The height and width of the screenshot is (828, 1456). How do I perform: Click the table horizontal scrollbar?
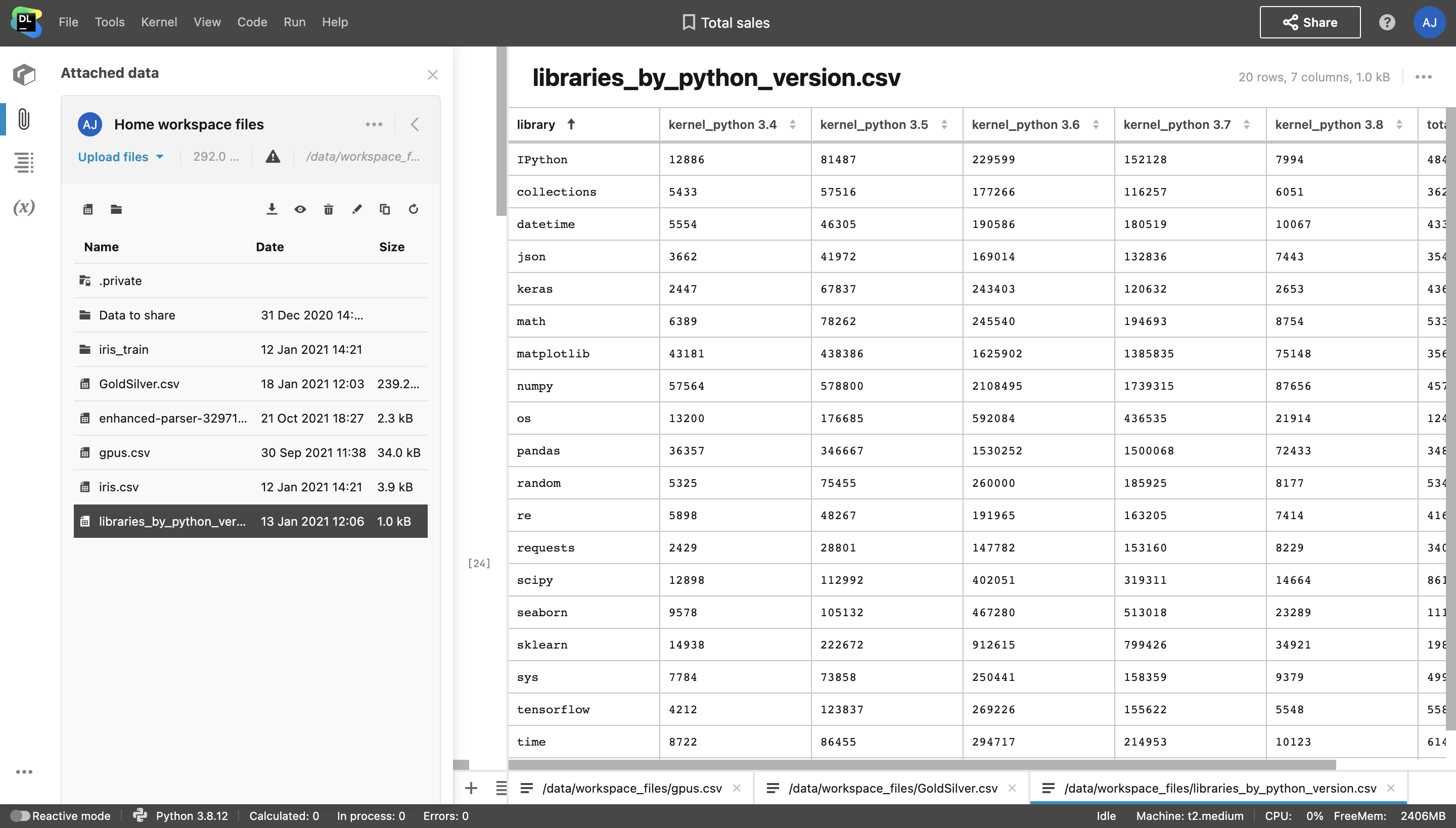tap(921, 764)
